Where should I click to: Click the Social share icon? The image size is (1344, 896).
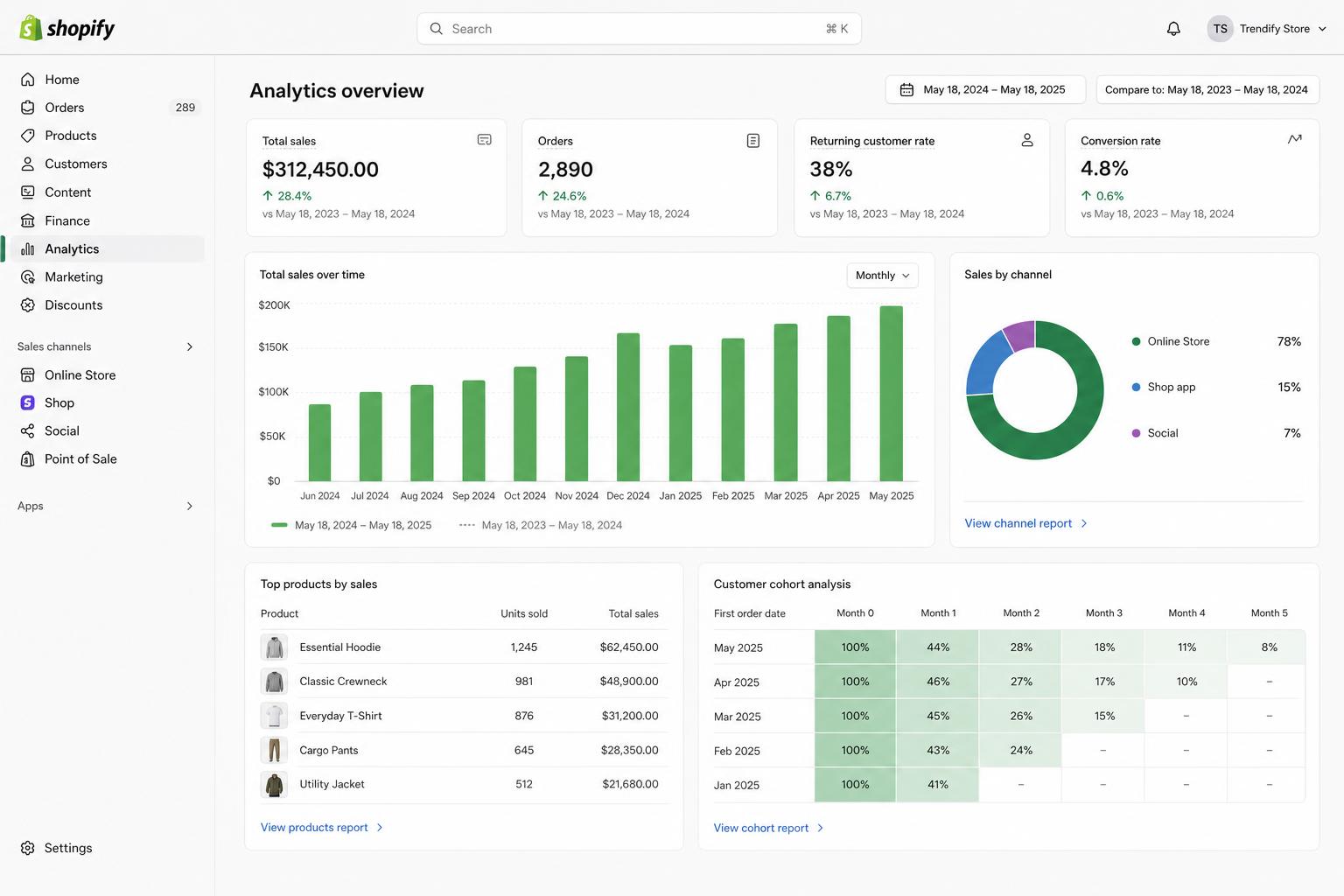[x=28, y=431]
